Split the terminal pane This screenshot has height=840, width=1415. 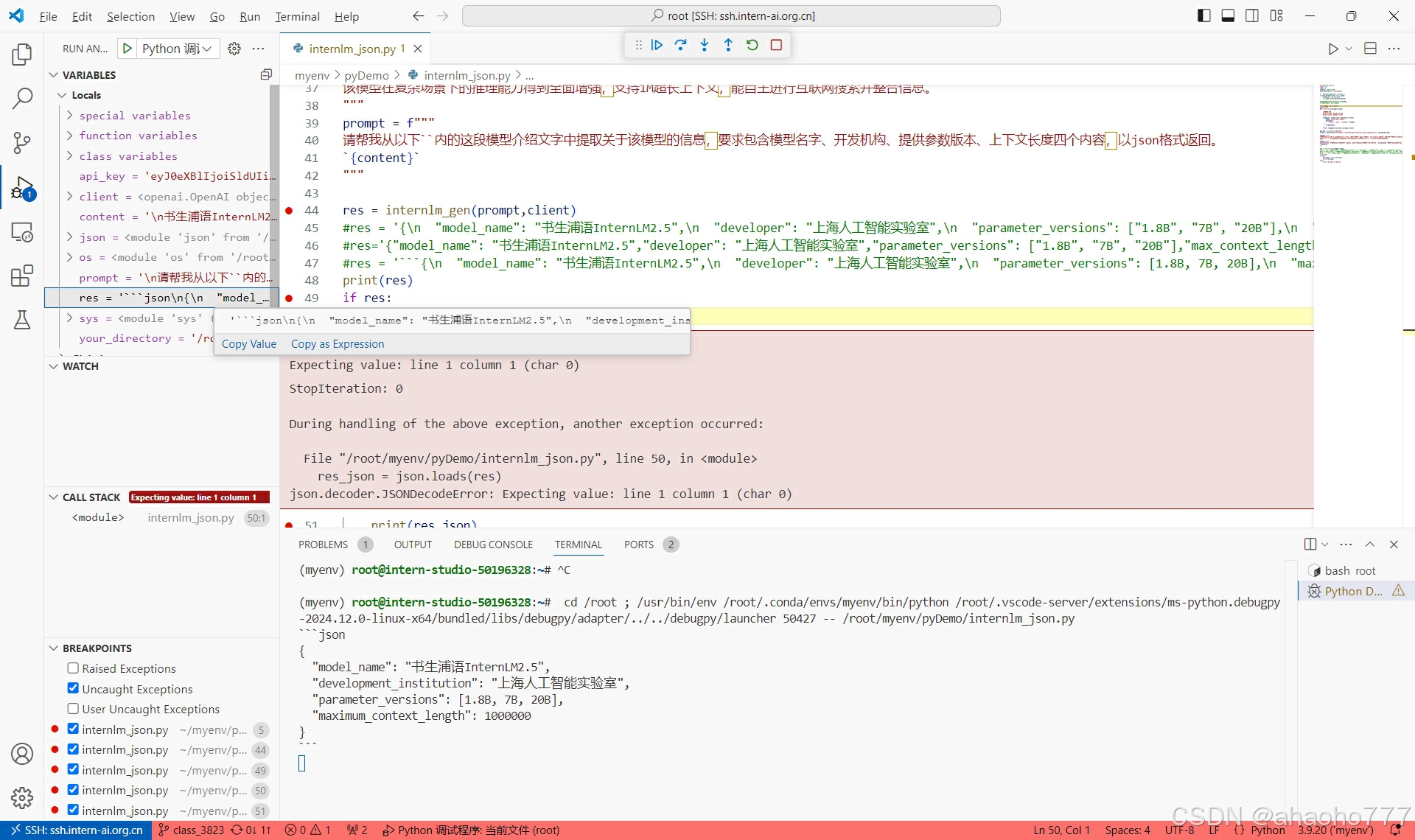[1310, 545]
